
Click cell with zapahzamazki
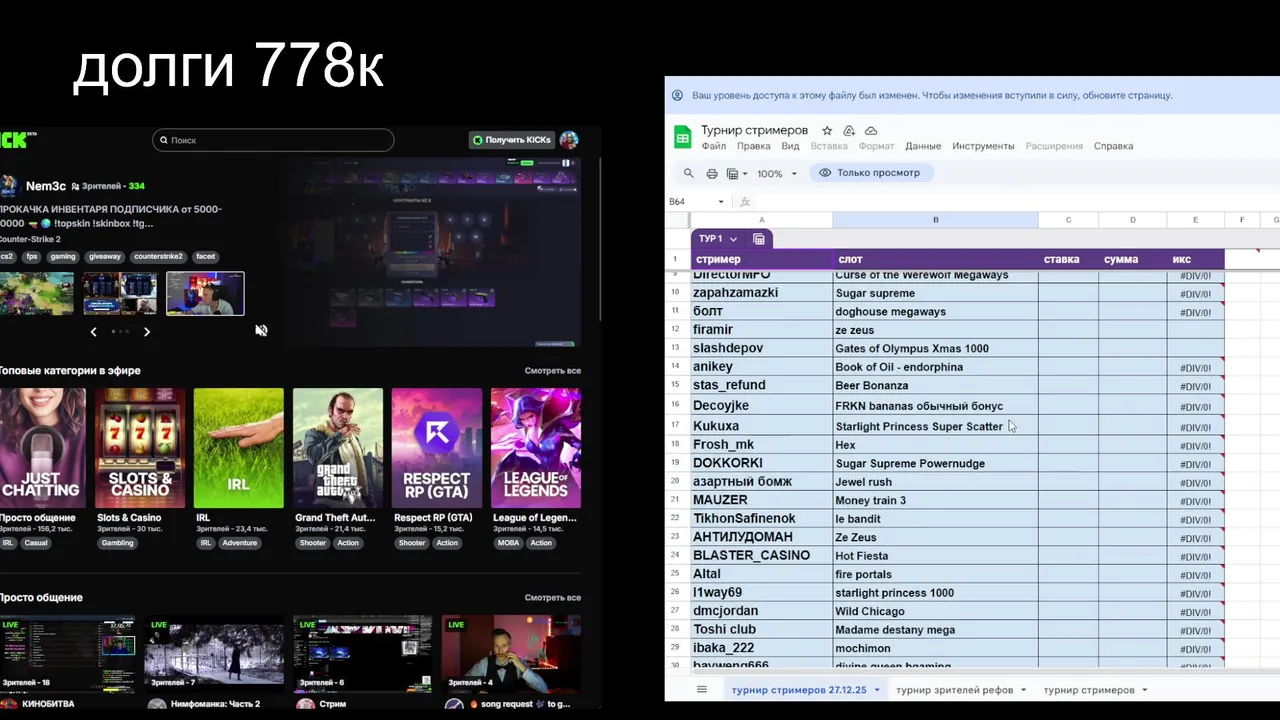[x=762, y=293]
